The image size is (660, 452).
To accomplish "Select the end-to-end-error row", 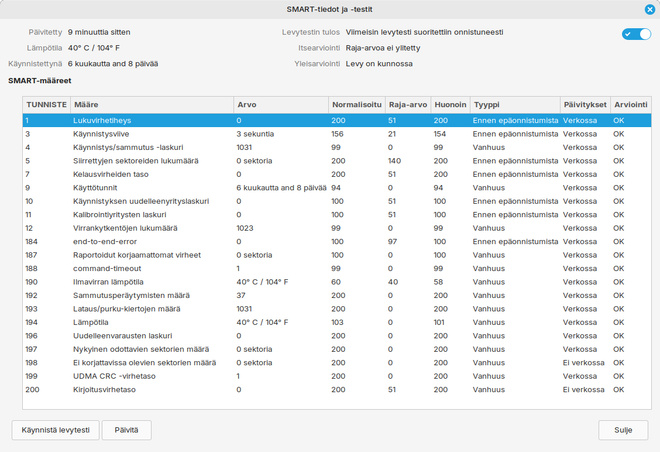I will 337,242.
